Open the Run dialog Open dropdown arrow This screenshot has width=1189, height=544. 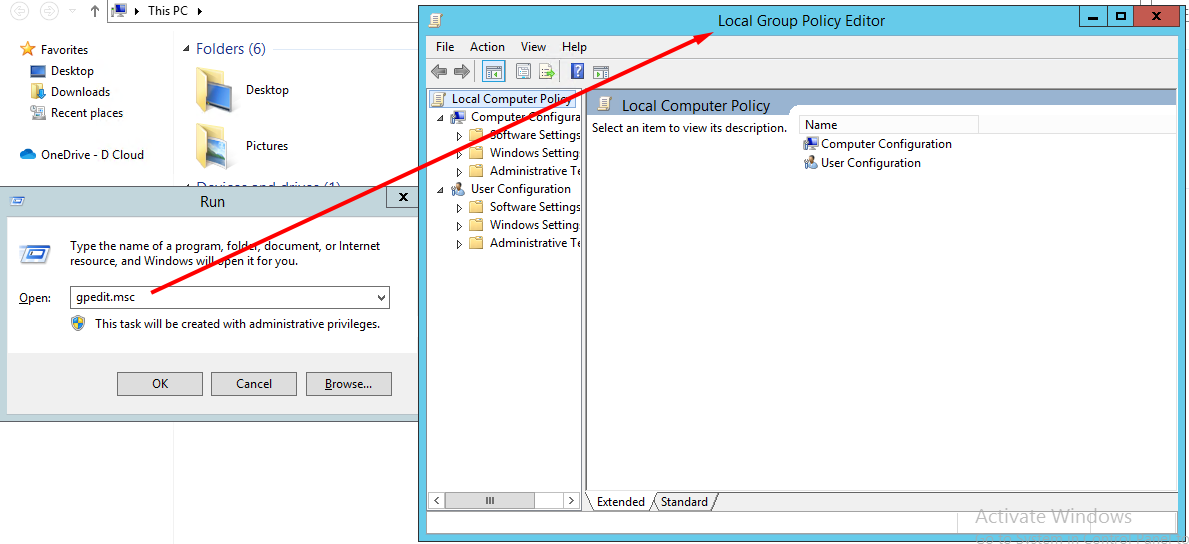tap(380, 298)
